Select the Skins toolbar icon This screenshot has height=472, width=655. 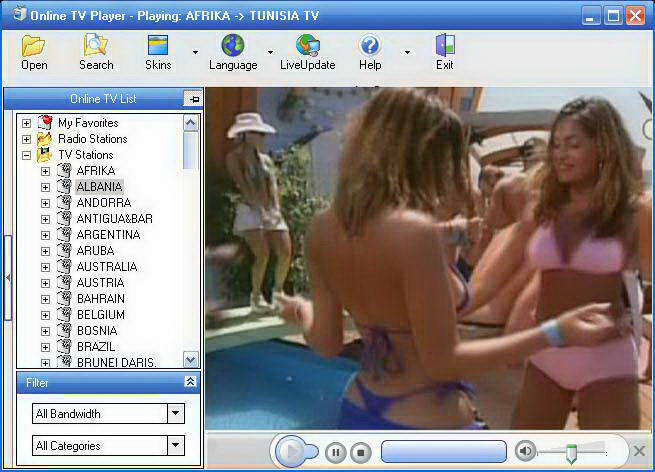click(x=158, y=45)
